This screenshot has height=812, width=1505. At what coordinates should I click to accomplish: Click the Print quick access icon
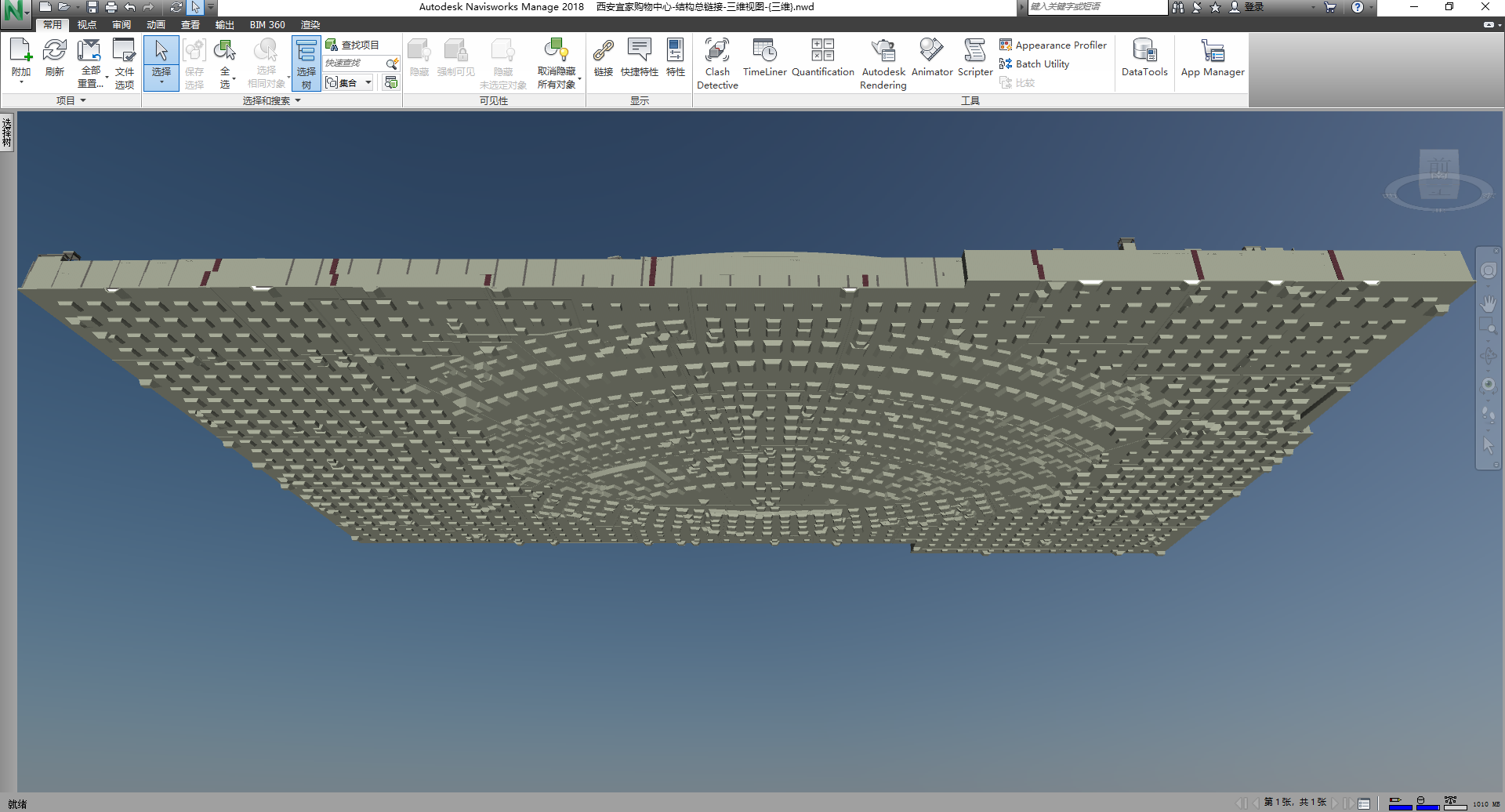point(111,7)
